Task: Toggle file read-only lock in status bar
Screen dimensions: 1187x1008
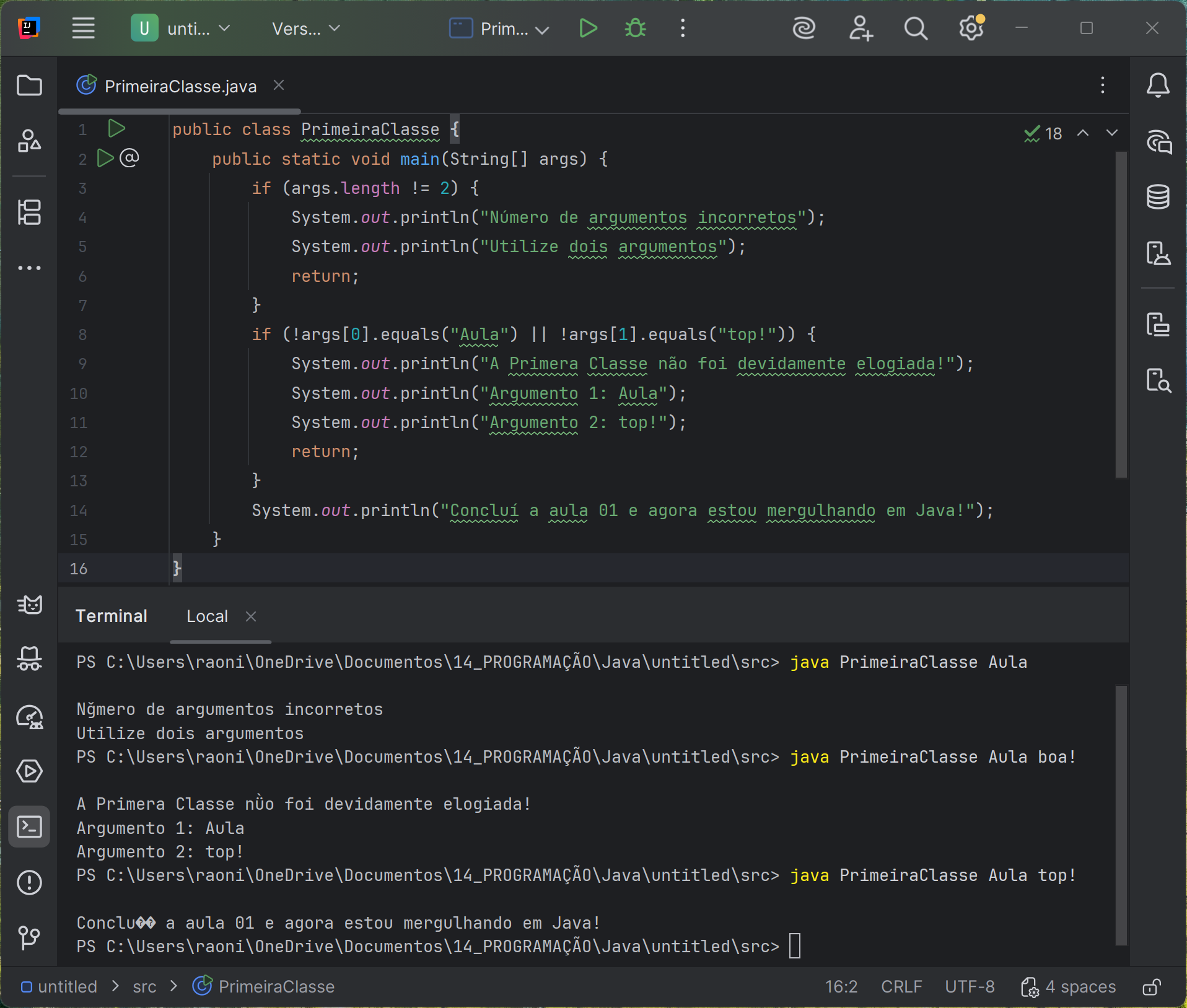Action: (x=1151, y=986)
